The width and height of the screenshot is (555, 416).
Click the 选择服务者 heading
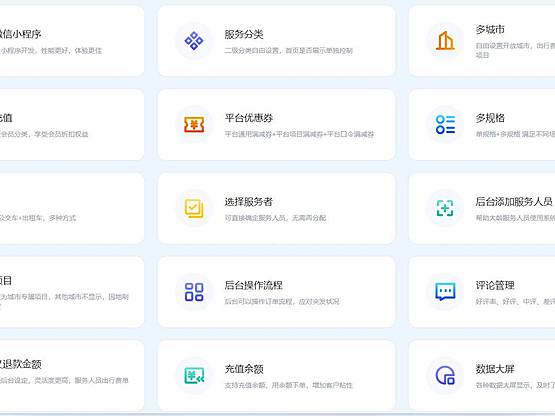point(248,202)
